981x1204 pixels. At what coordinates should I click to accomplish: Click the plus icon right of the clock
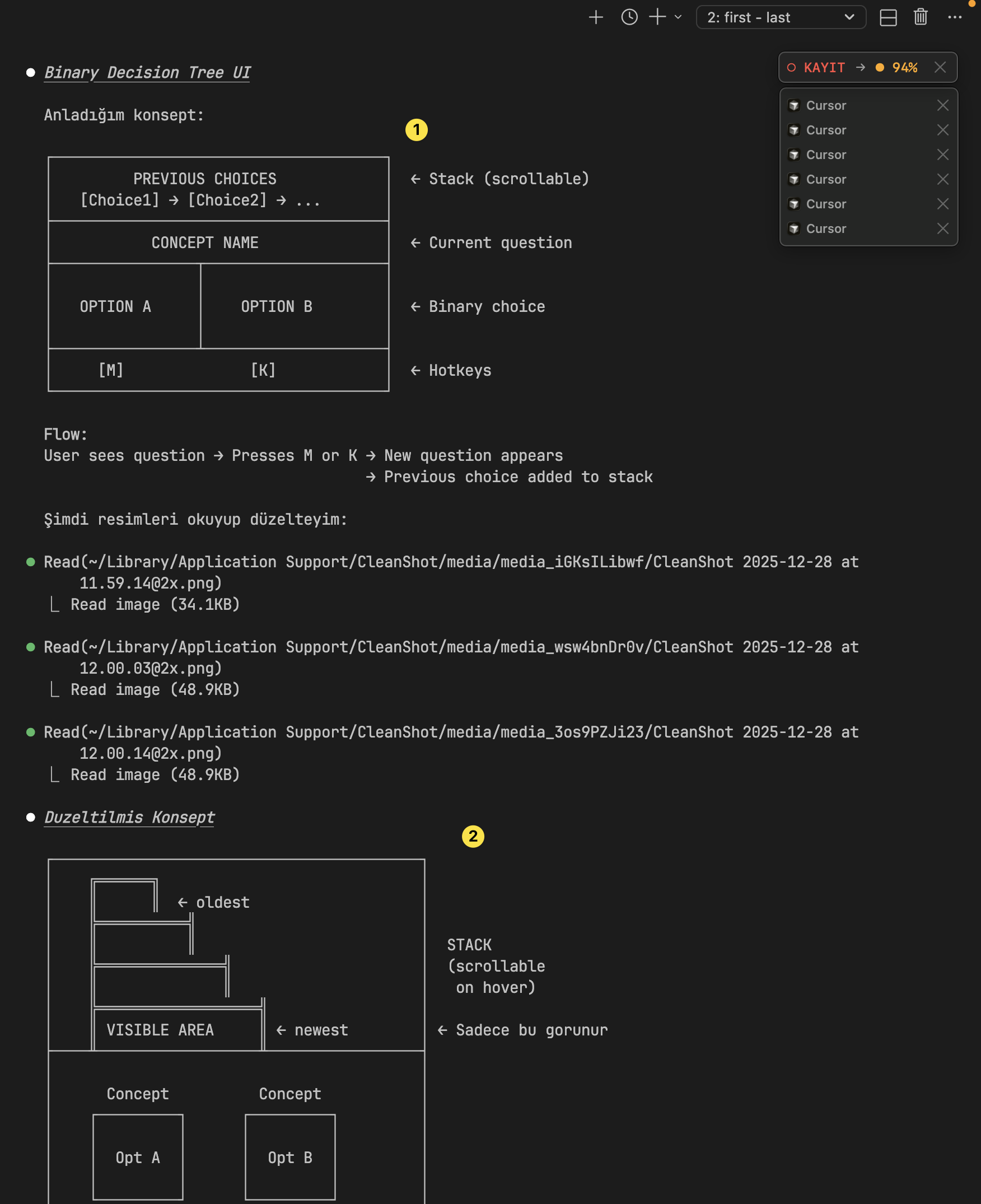pyautogui.click(x=657, y=17)
